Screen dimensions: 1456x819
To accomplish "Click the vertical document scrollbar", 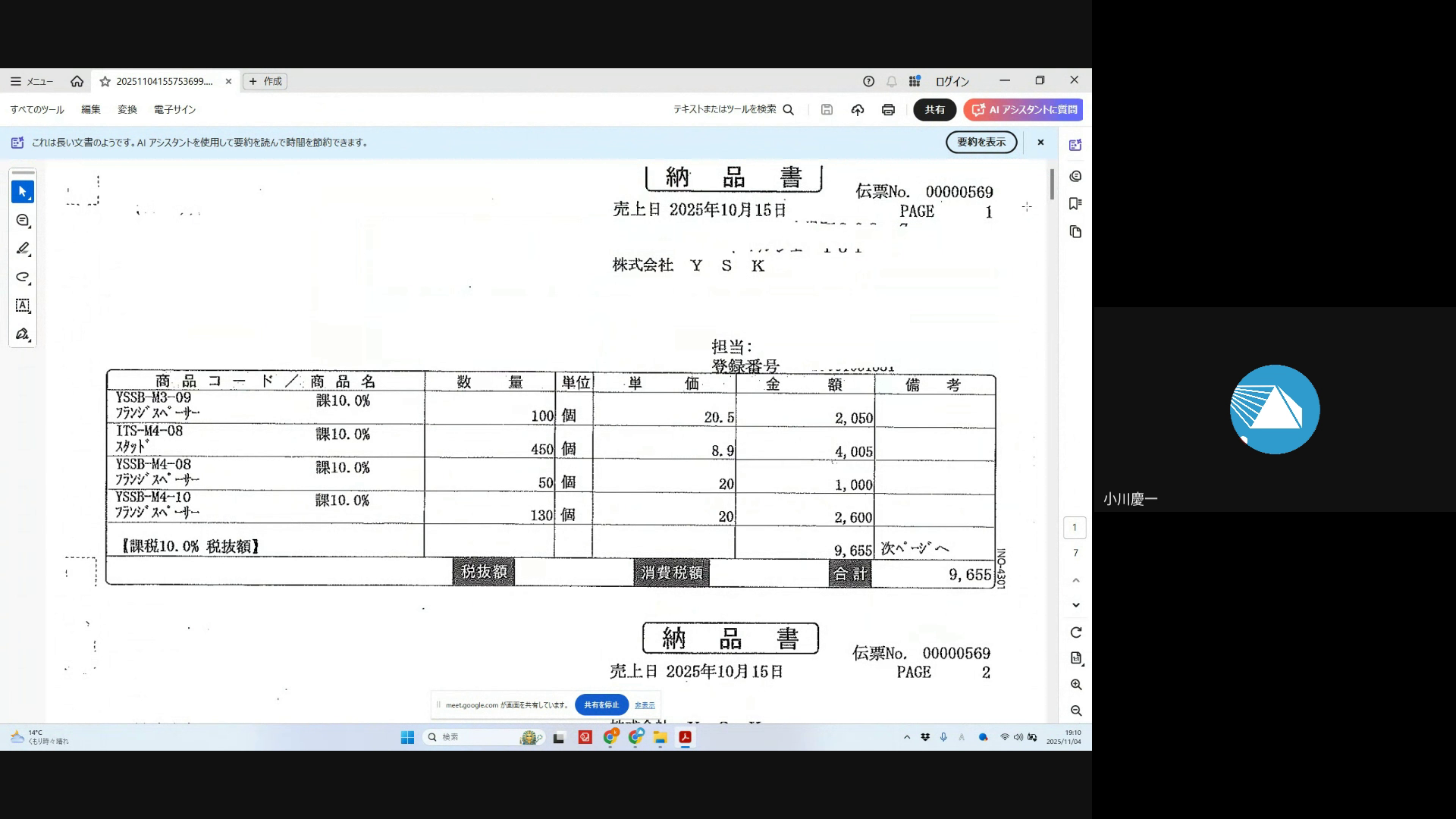I will coord(1052,185).
